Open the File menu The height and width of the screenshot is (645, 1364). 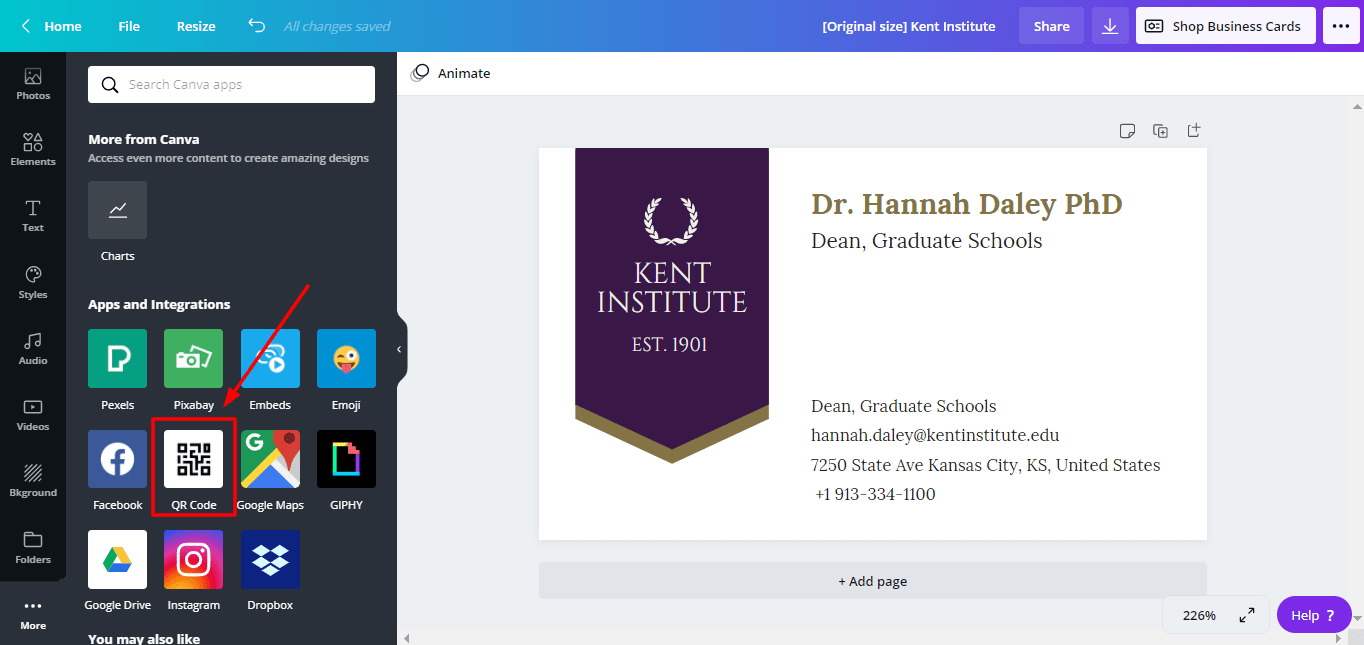(x=129, y=26)
